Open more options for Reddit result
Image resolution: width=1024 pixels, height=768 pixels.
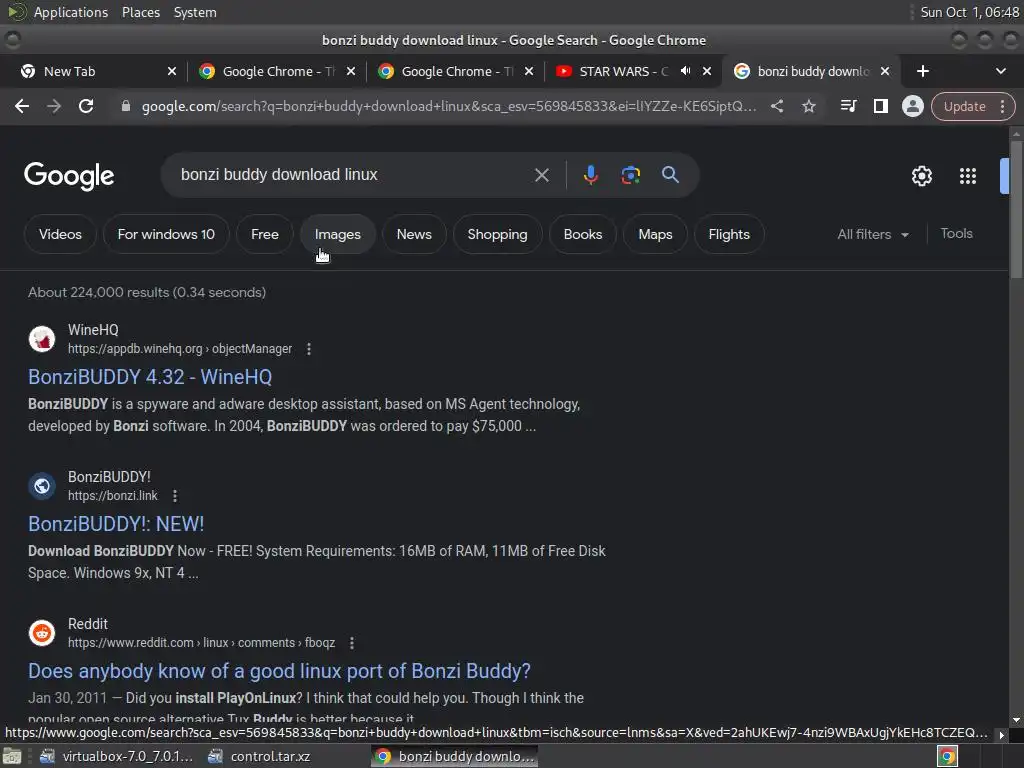(x=351, y=643)
